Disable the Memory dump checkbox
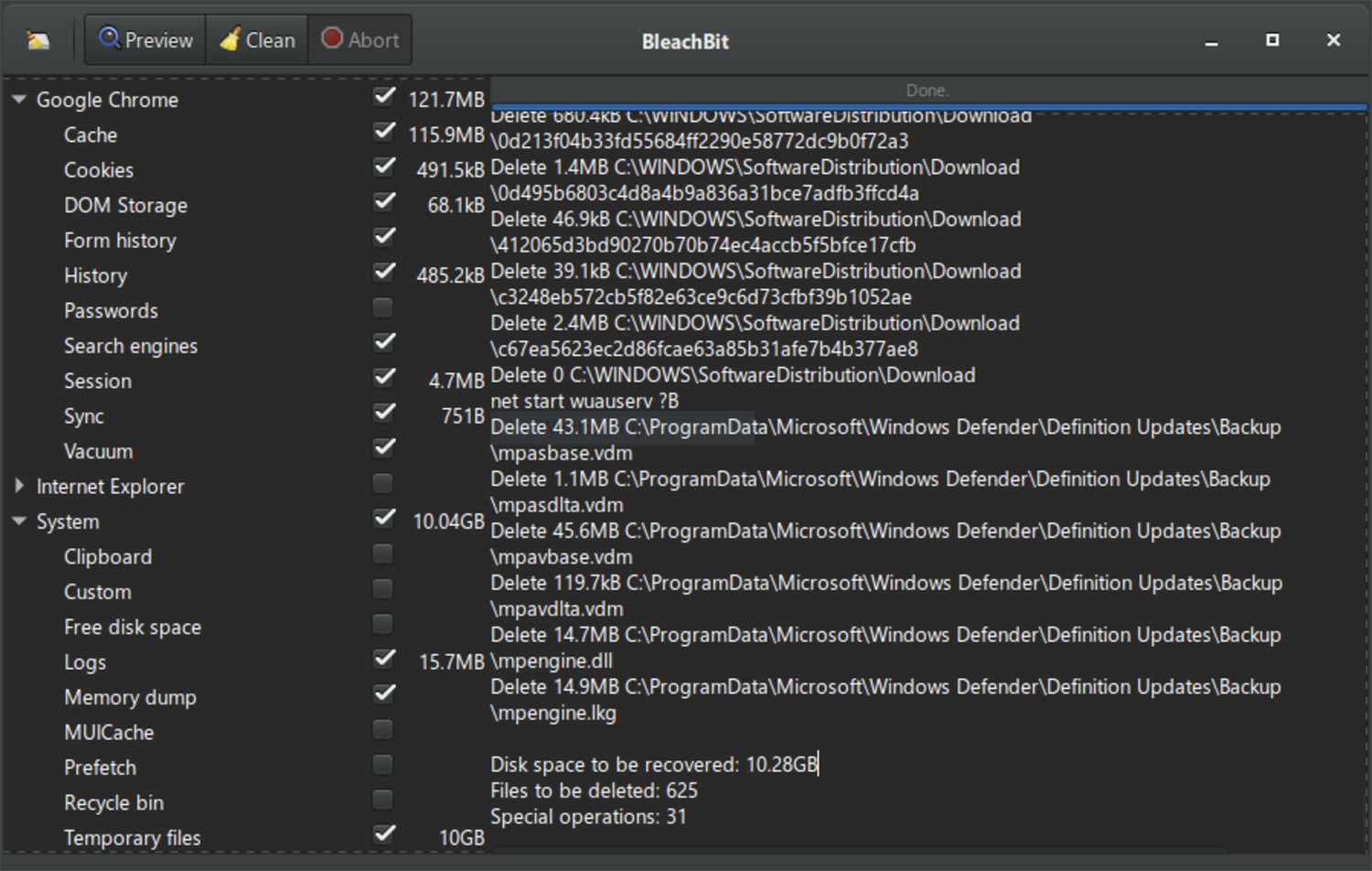 coord(384,694)
